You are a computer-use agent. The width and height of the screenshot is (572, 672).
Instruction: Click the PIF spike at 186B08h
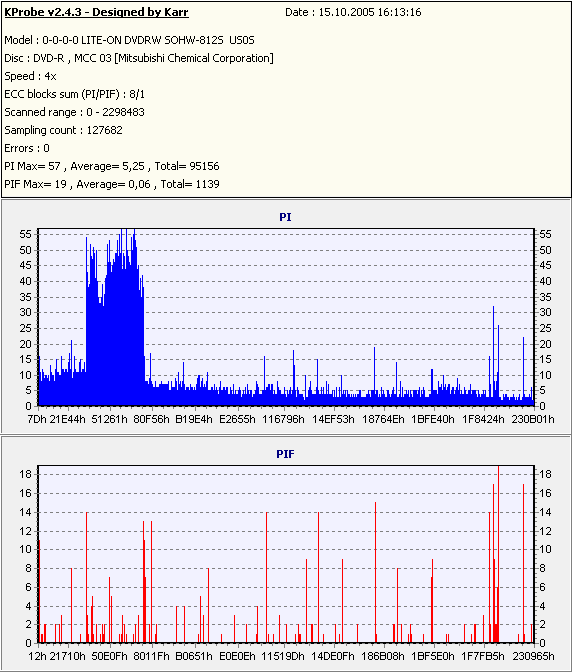coord(375,572)
